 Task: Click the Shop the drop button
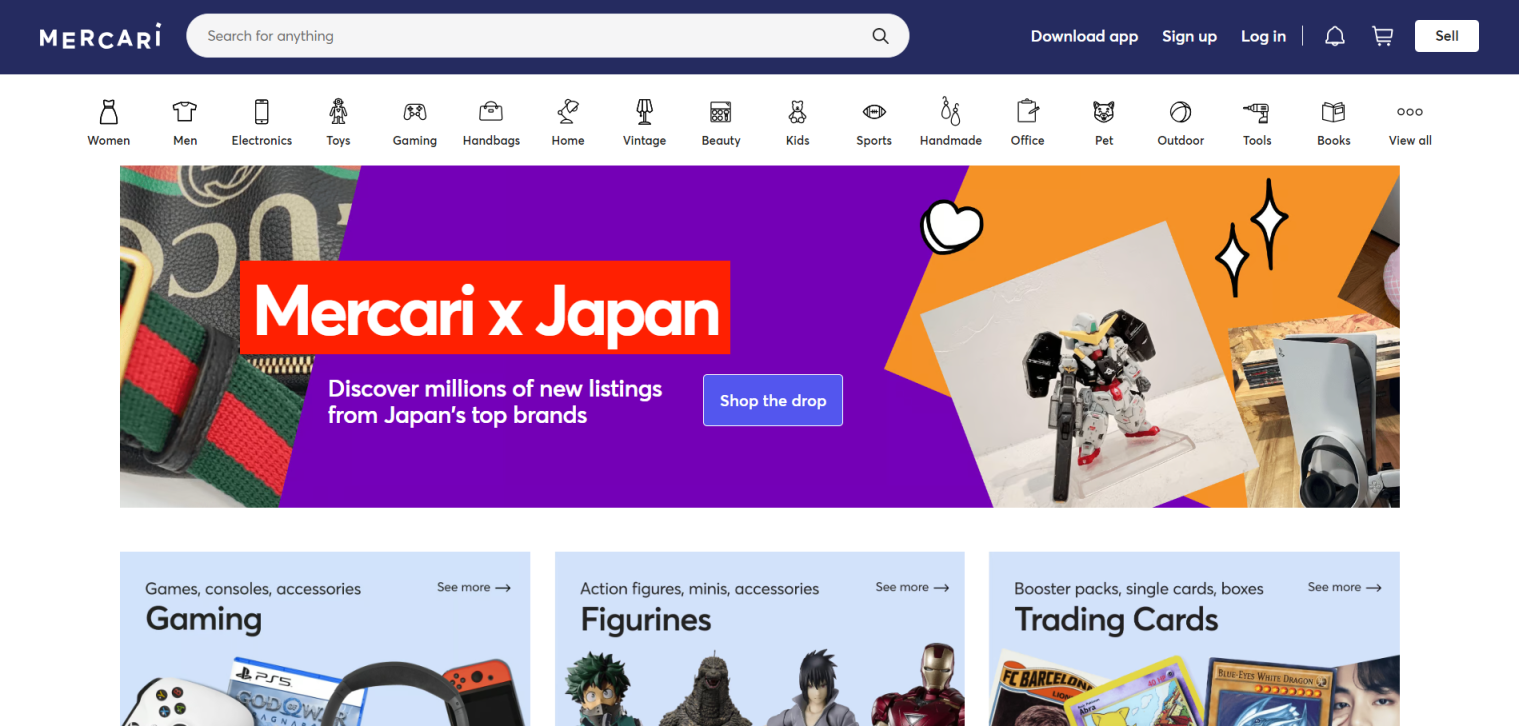pos(772,400)
